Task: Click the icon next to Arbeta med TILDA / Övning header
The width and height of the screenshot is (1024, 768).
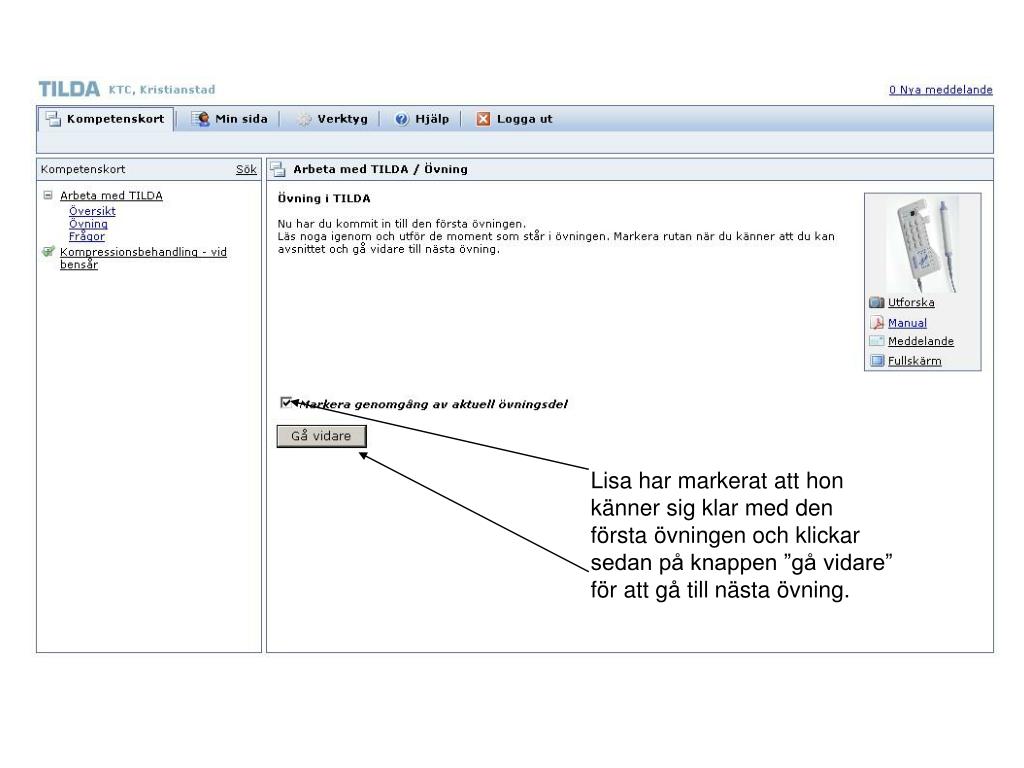Action: click(x=278, y=169)
